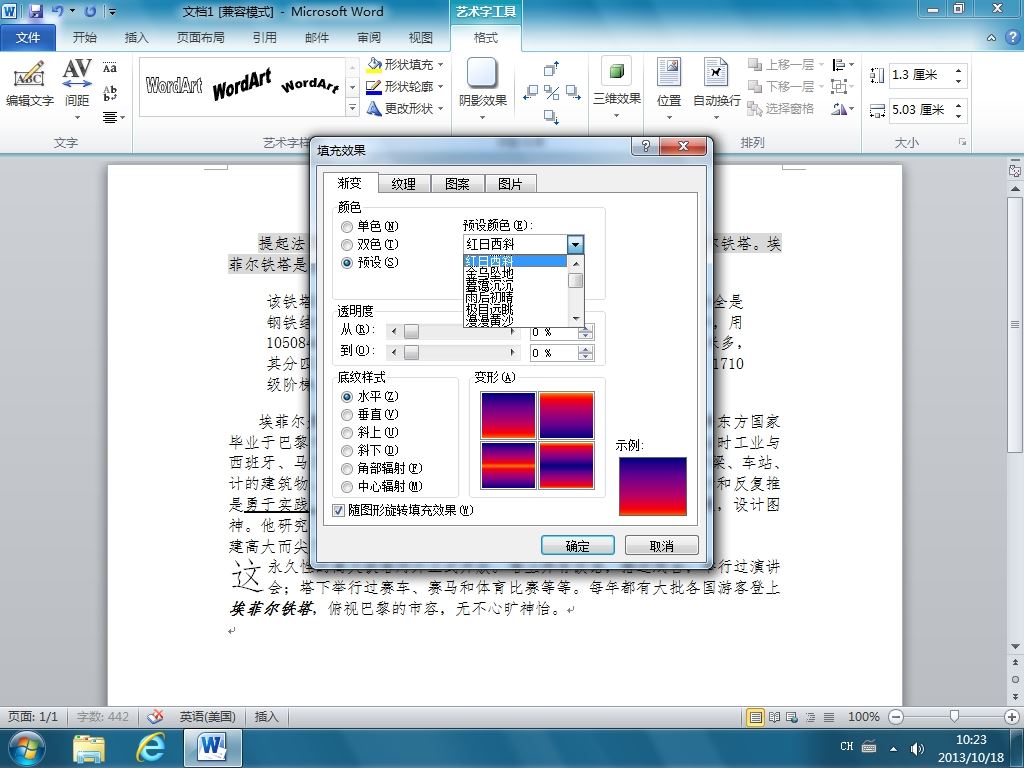Click the spell-check proofing icon in status bar

tap(155, 716)
